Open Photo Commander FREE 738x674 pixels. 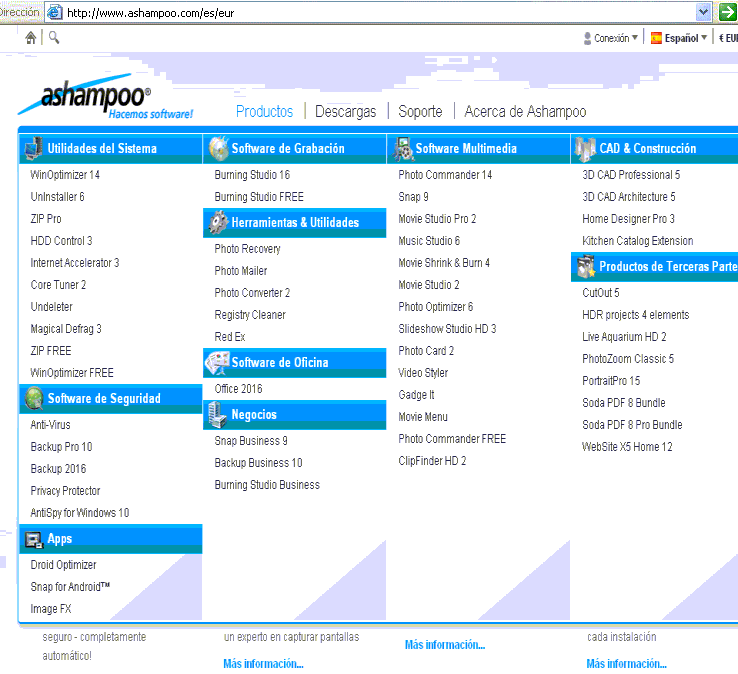point(452,439)
